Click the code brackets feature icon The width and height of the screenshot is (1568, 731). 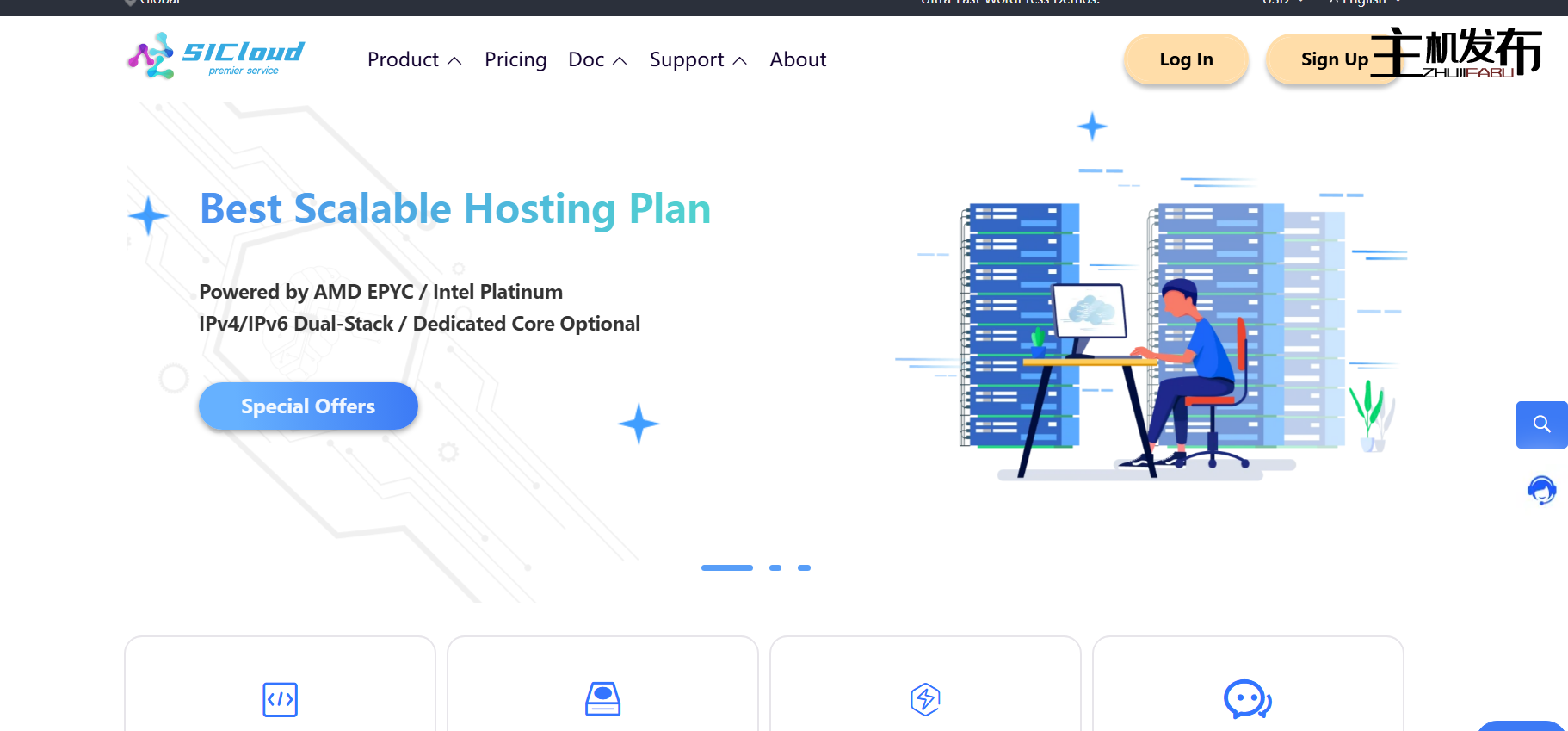click(x=280, y=699)
